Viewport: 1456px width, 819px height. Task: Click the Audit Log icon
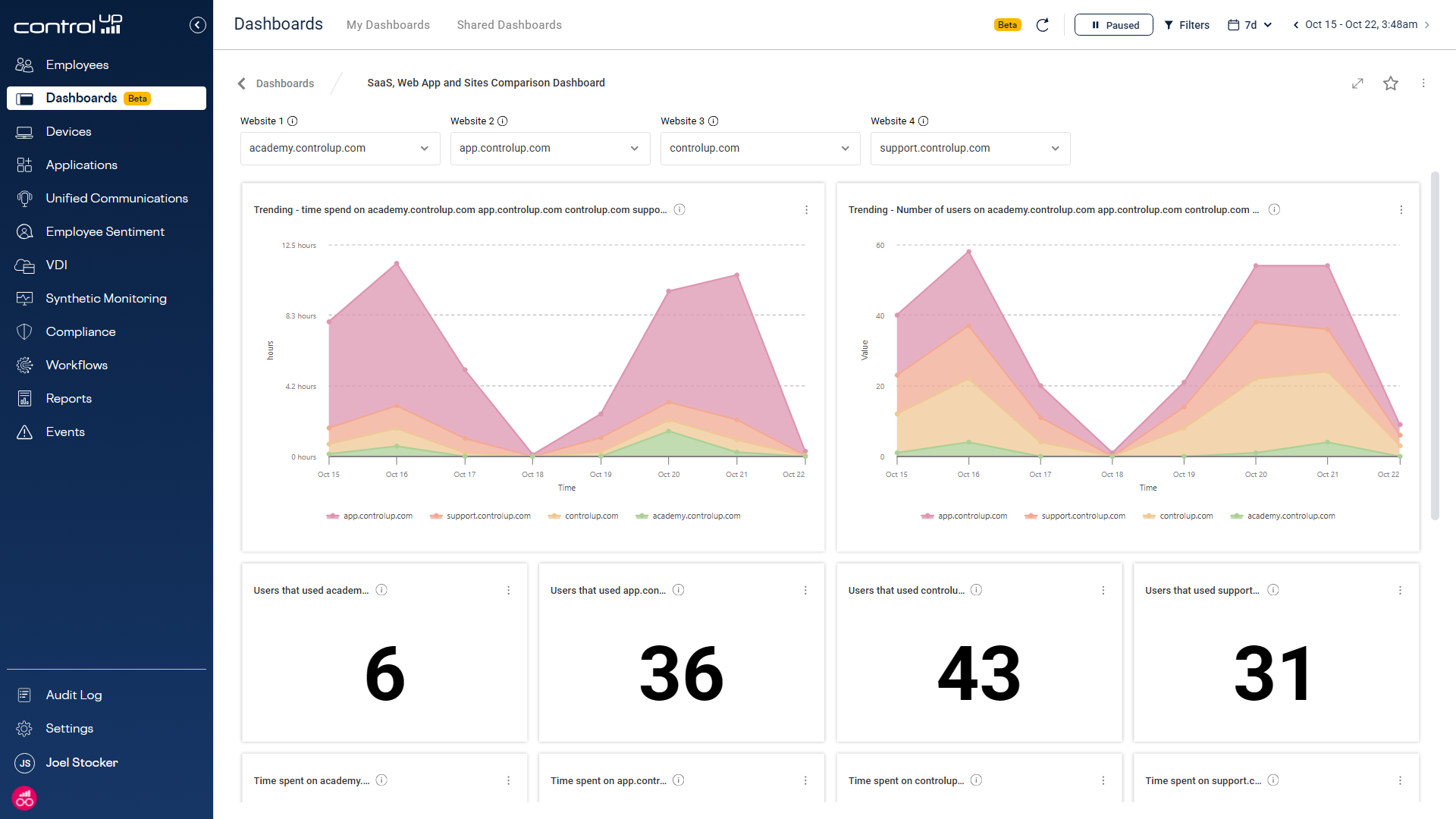pos(25,695)
